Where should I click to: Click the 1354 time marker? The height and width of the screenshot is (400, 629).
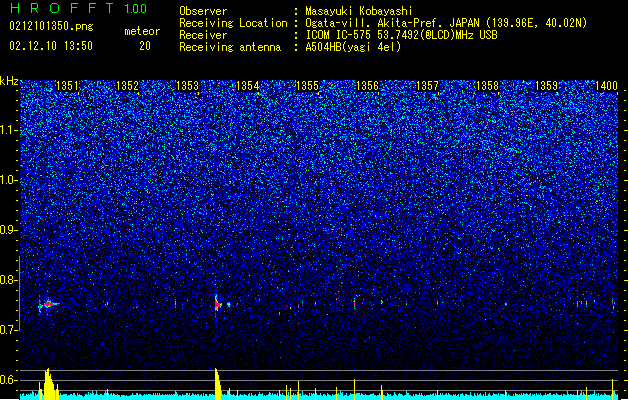point(248,86)
